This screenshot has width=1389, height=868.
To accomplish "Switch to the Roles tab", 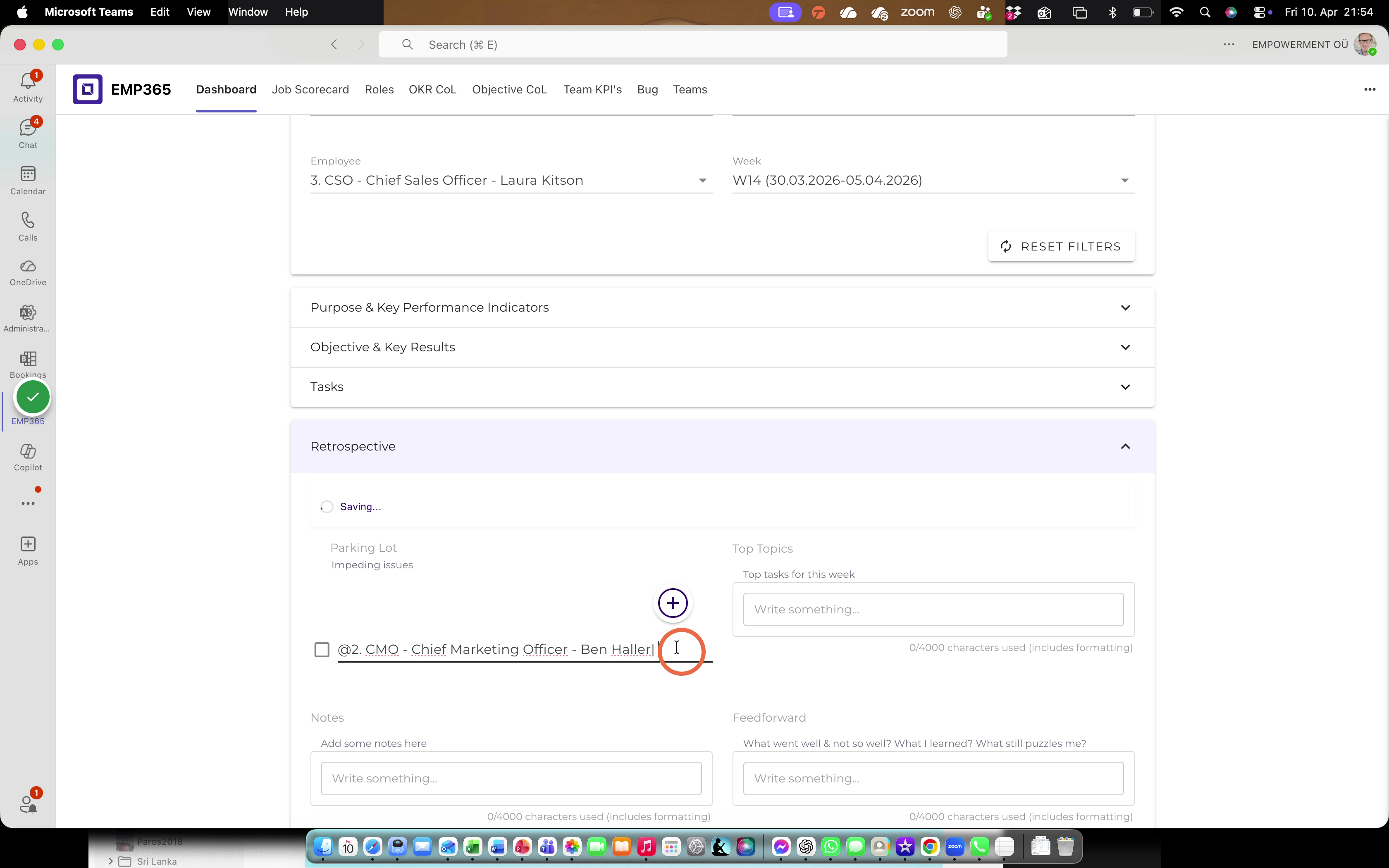I will pos(379,90).
